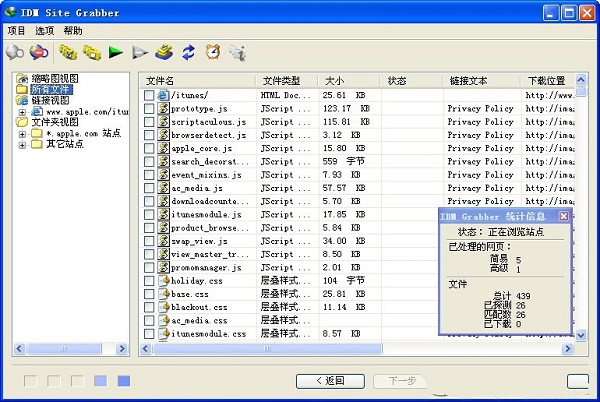Click the blue-yellow stacked download toolbar icon
Screen dimensions: 600x402
[x=164, y=52]
